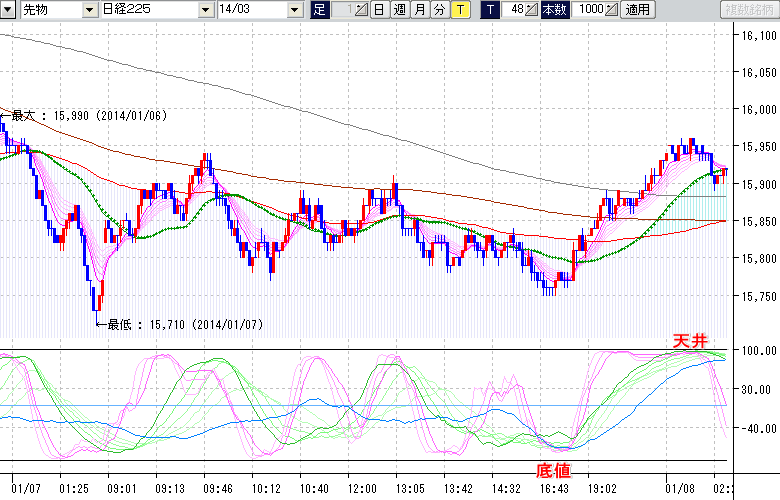Toggle the yellow T tick chart button
Screen dimensions: 780x500
459,10
